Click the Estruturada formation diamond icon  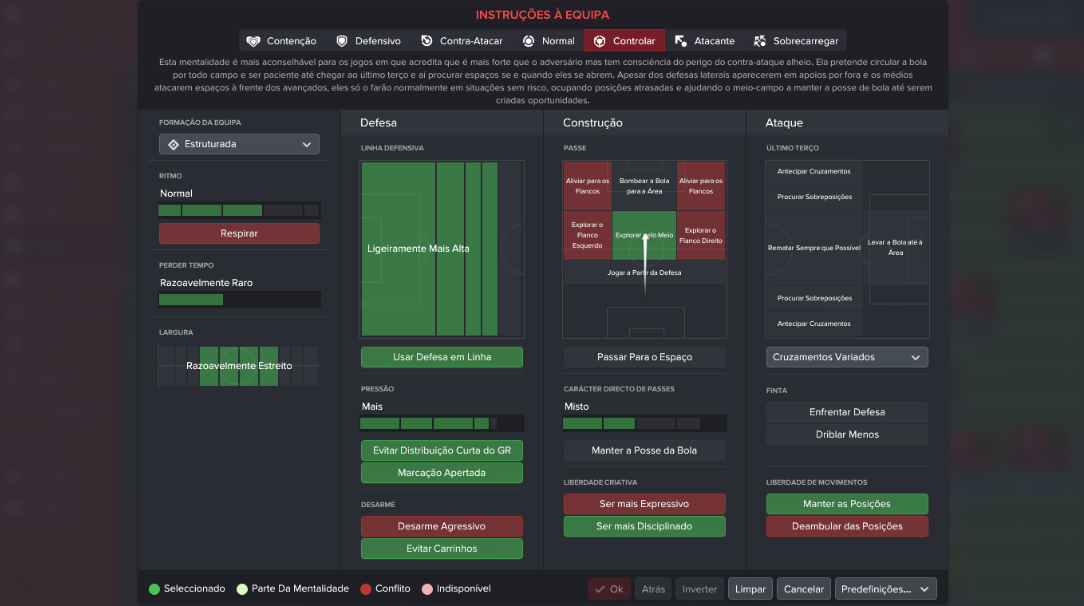(174, 144)
